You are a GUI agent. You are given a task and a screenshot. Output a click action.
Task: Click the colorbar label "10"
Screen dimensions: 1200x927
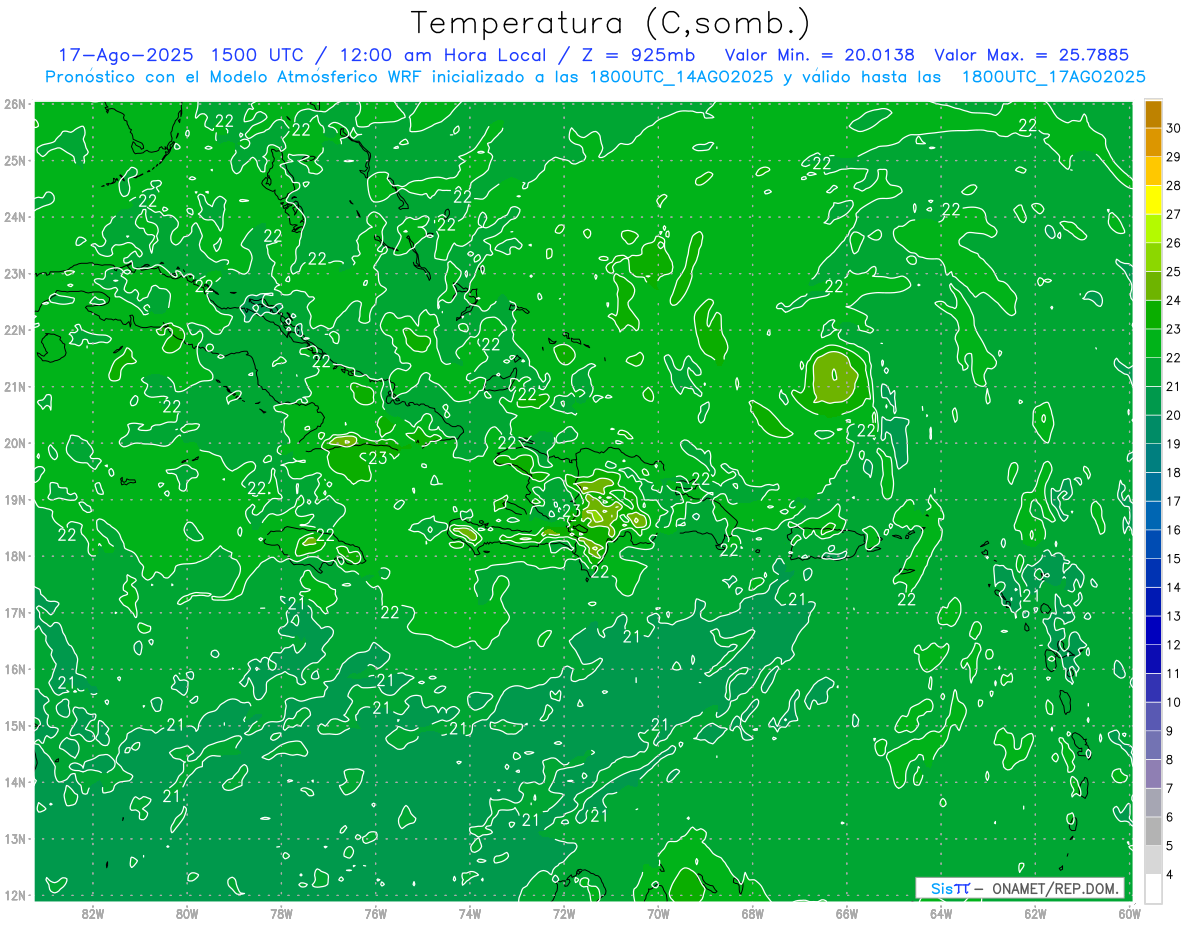(x=1174, y=702)
